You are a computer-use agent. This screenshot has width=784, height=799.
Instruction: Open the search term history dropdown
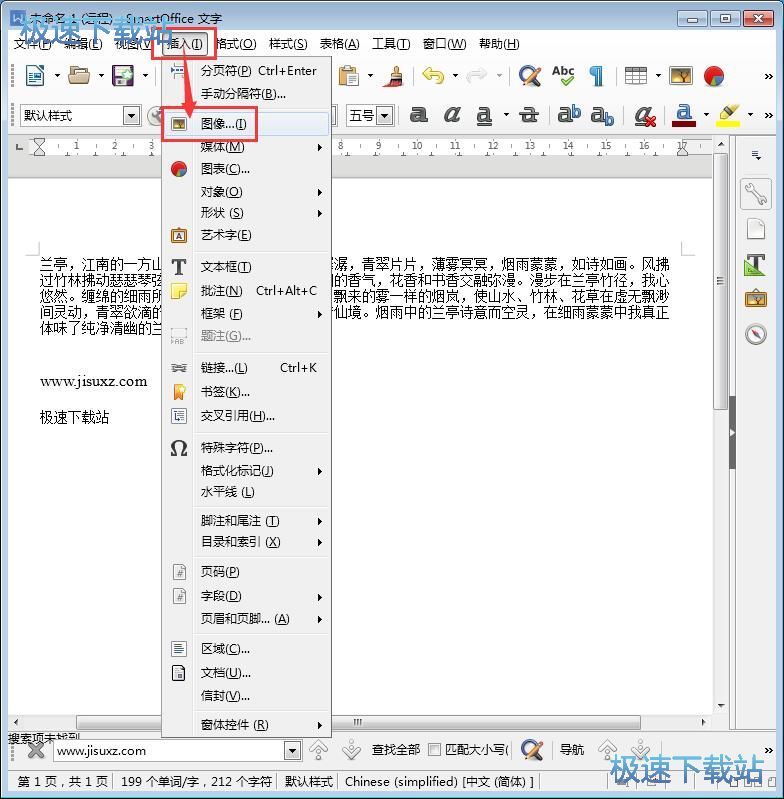[292, 751]
